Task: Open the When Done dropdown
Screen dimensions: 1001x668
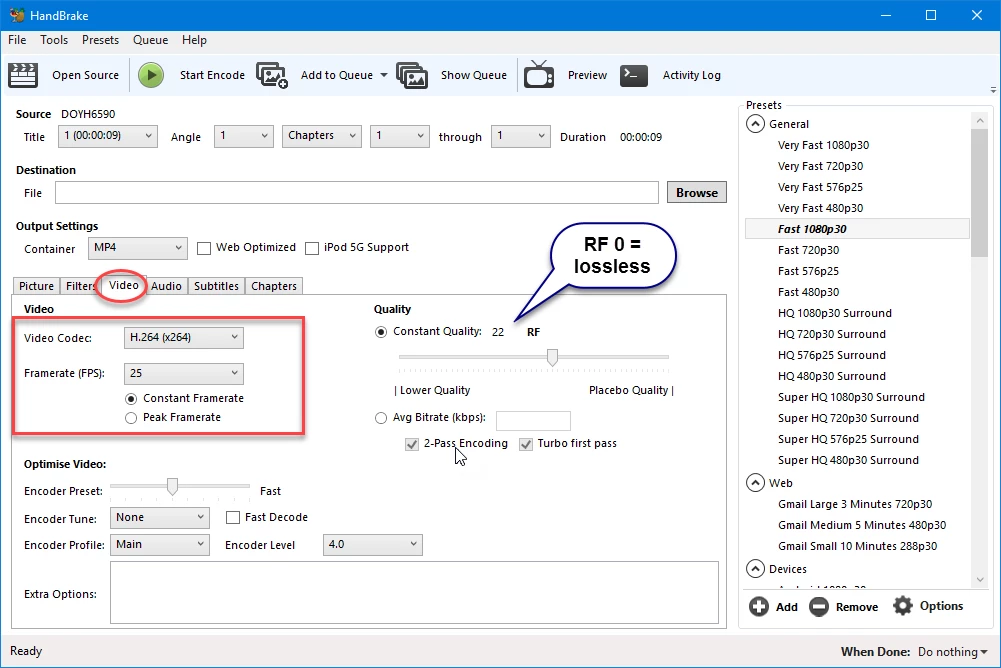Action: pyautogui.click(x=952, y=651)
